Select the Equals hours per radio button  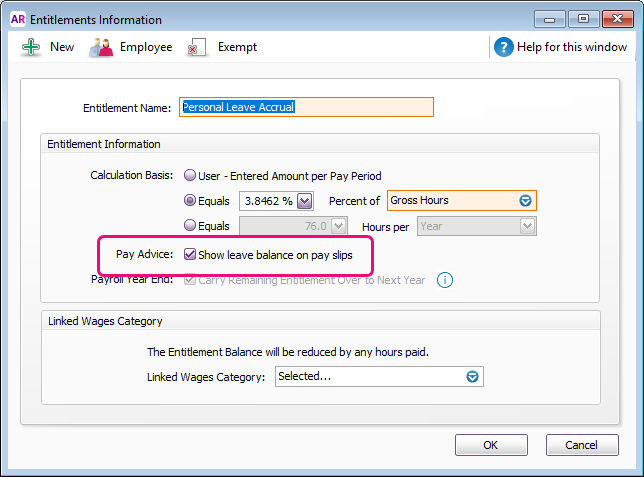(190, 226)
